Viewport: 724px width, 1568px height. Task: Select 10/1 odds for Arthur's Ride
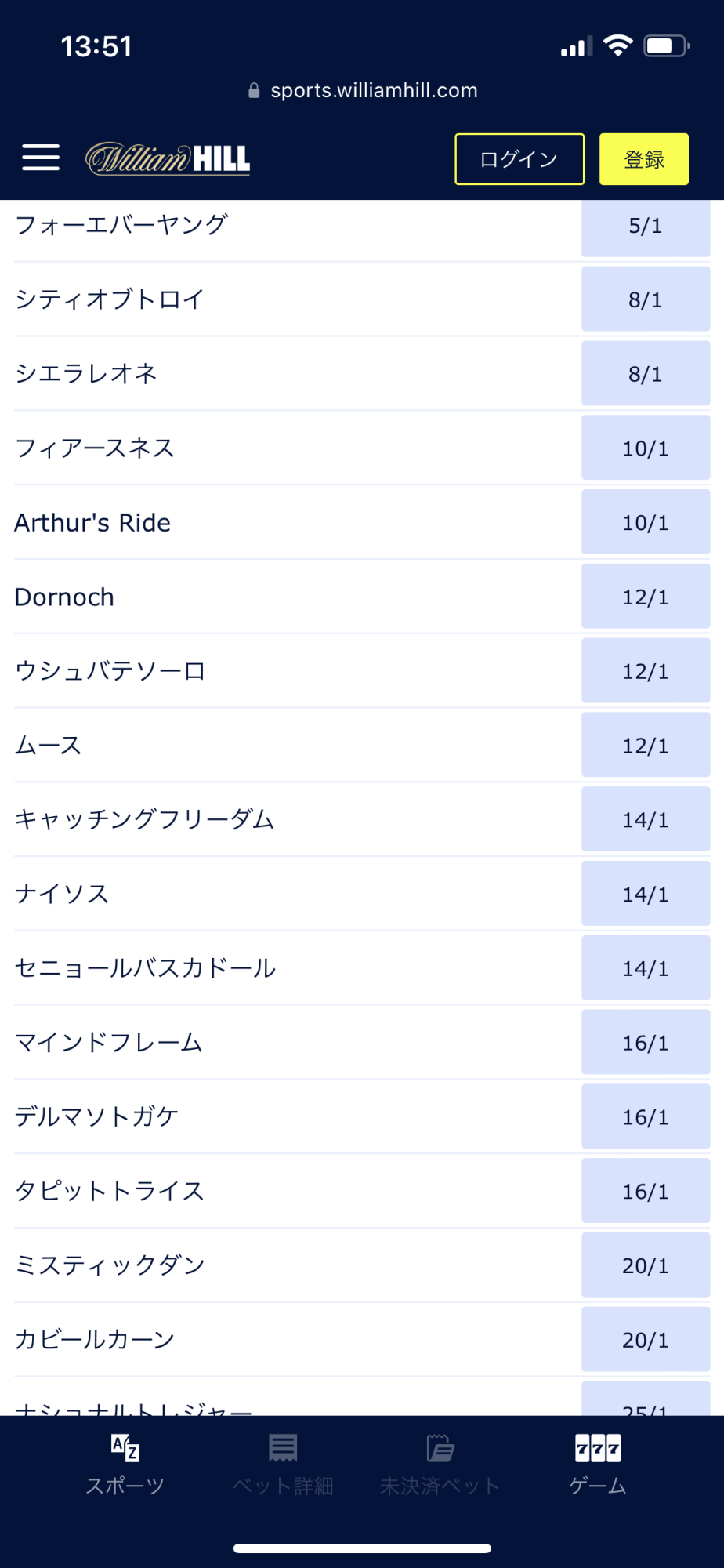(645, 523)
